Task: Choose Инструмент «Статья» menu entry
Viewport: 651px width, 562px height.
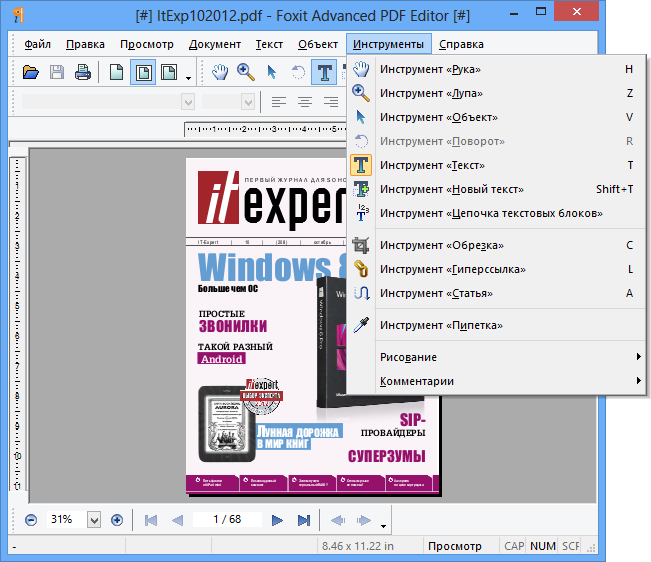Action: 497,293
